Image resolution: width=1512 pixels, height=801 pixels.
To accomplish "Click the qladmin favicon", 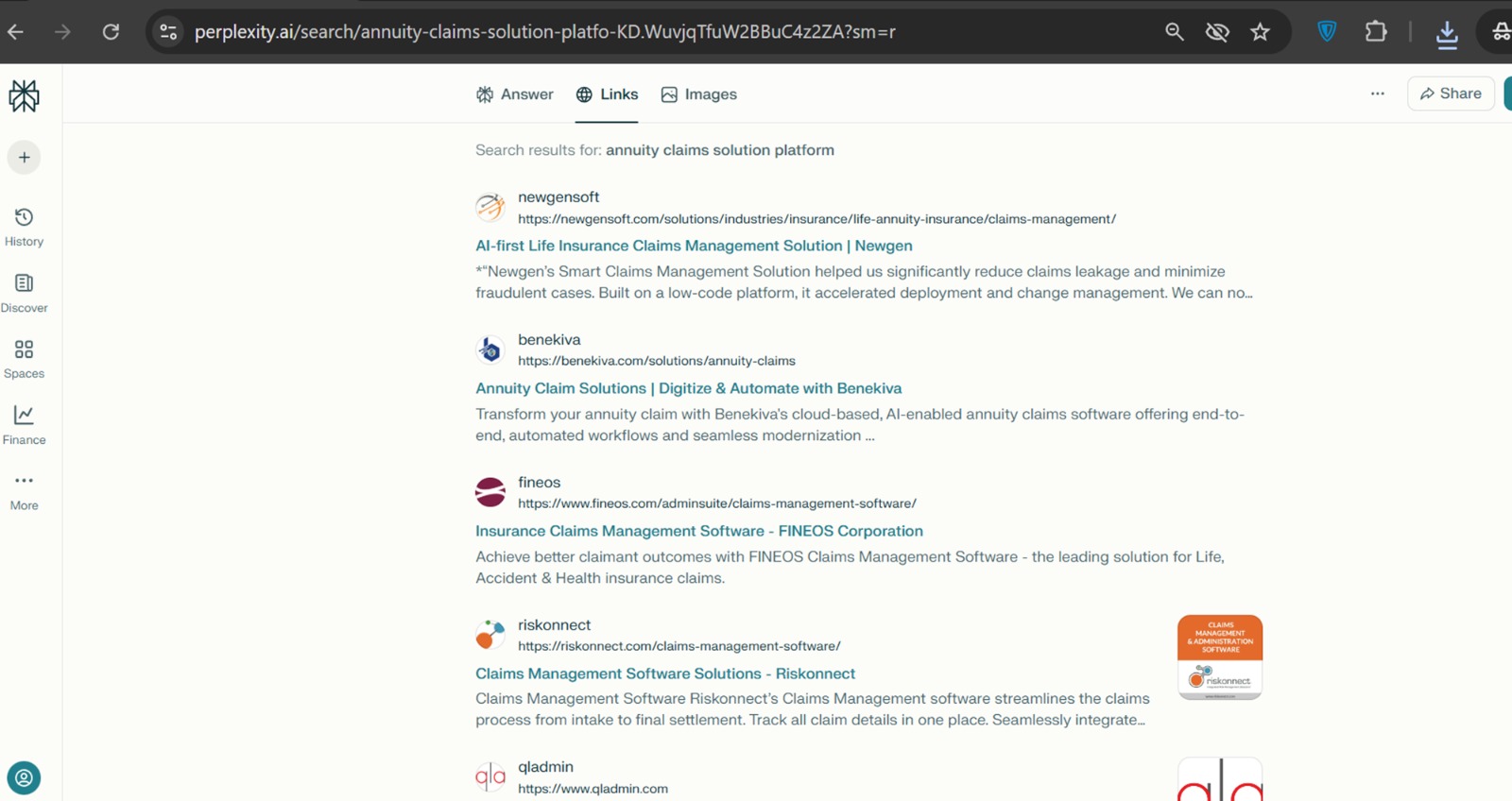I will pos(490,776).
